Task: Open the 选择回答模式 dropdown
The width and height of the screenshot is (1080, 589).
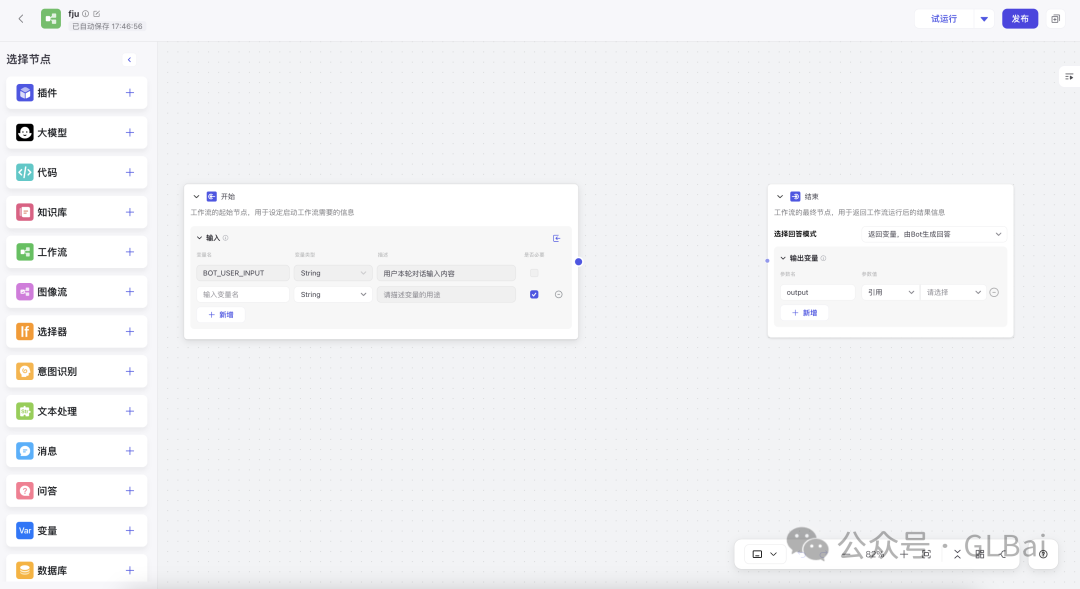Action: pos(934,234)
